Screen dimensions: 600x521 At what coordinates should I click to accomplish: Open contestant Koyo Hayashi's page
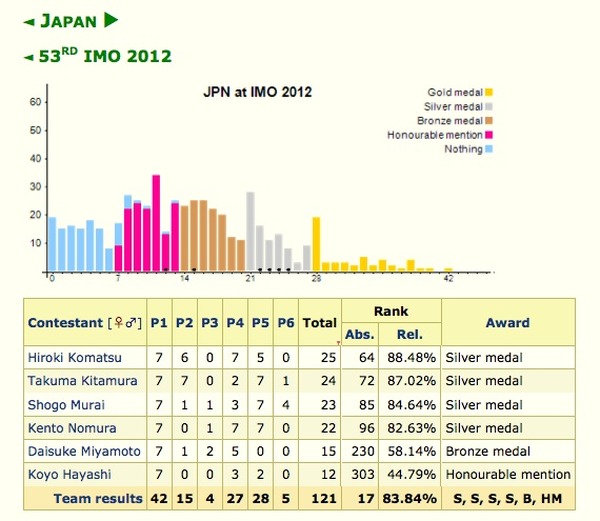point(70,474)
